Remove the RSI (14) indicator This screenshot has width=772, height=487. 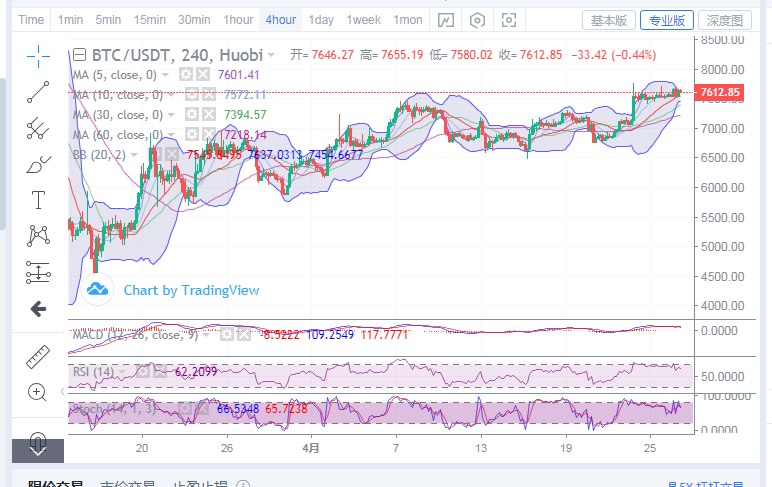160,371
